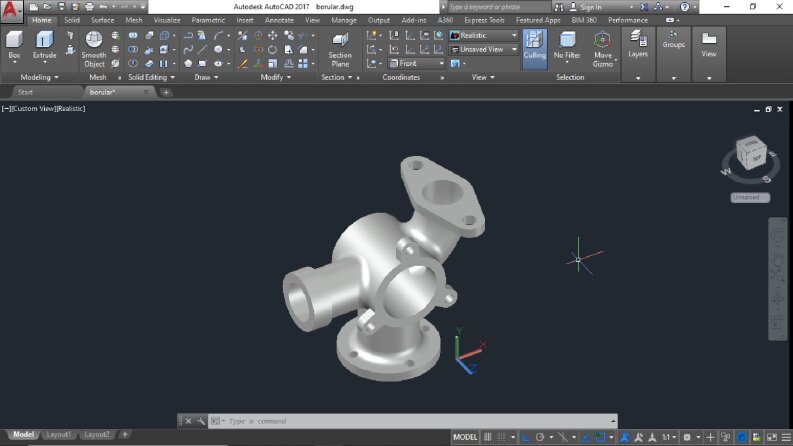Viewport: 793px width, 446px height.
Task: Open the Front UCS dropdown
Action: tap(417, 63)
